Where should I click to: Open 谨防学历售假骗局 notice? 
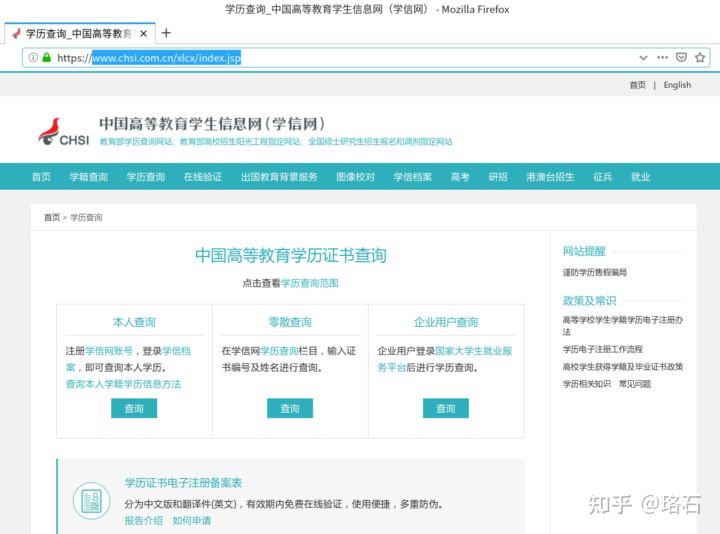click(595, 272)
